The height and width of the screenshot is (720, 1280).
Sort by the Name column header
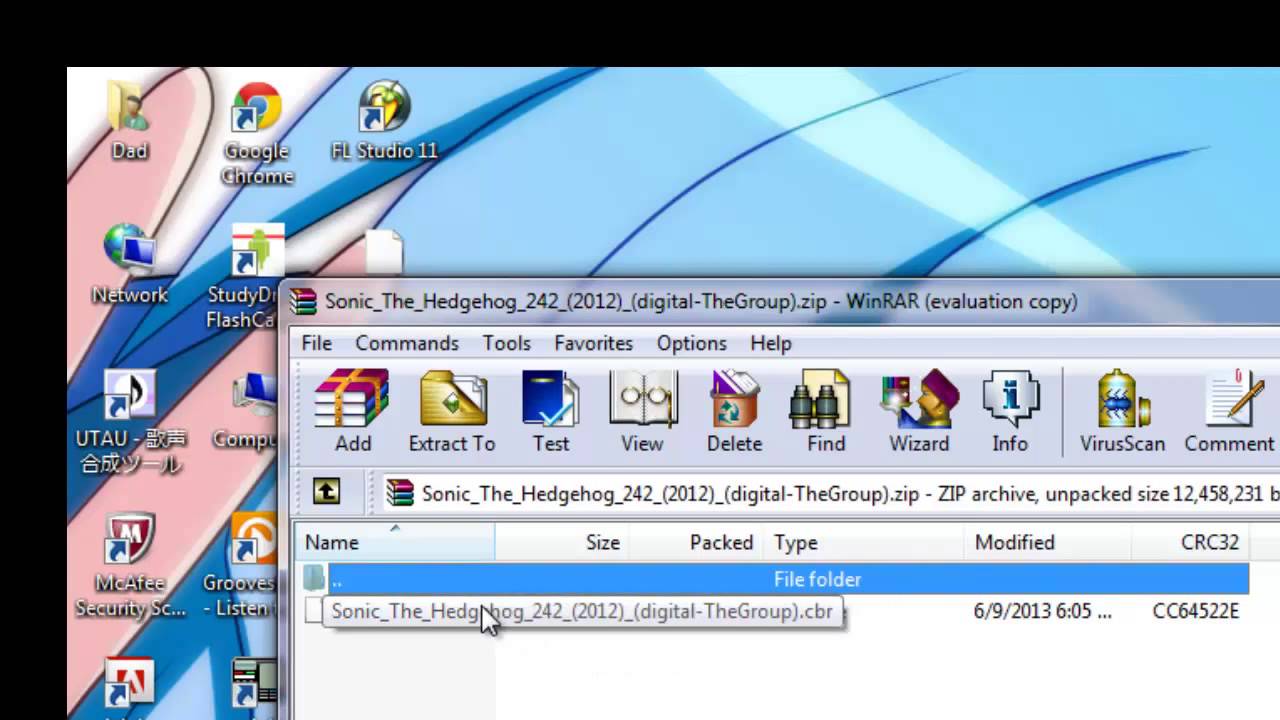[395, 542]
